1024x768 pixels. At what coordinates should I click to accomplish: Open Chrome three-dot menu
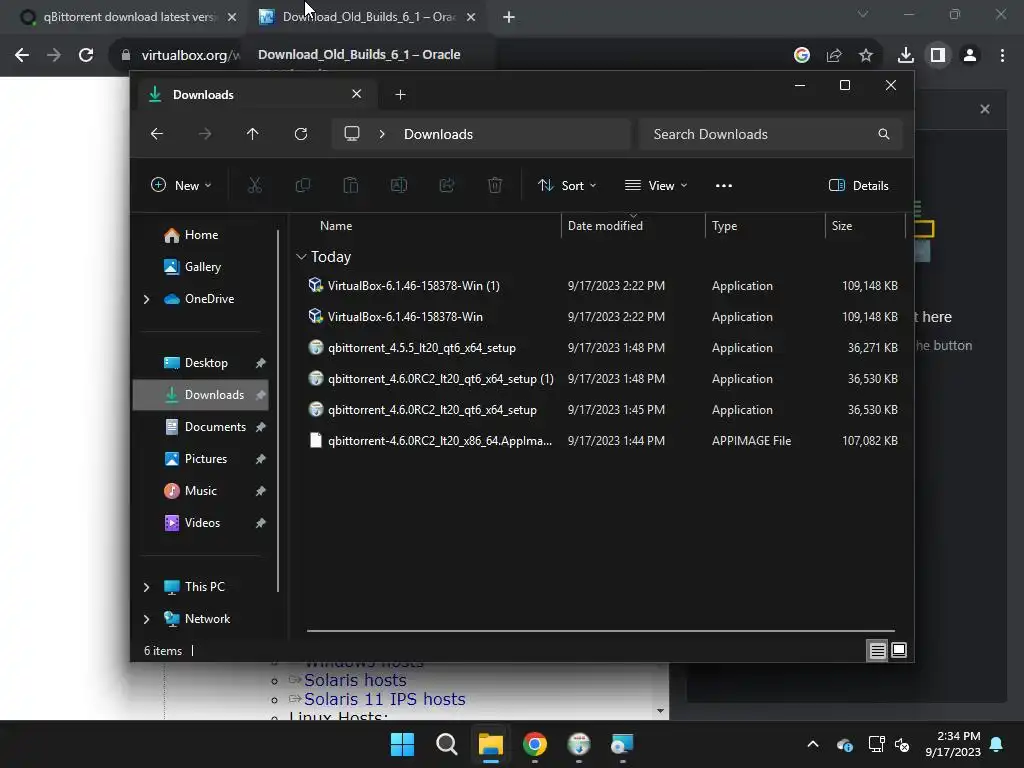point(1002,55)
